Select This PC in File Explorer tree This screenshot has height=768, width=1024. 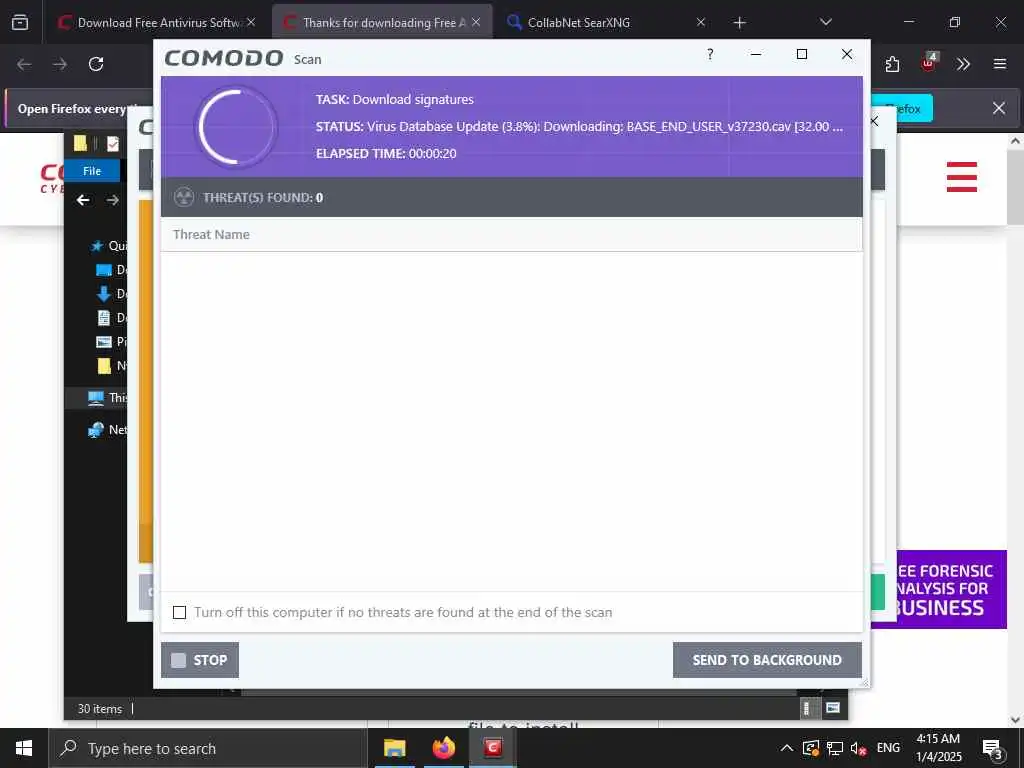[108, 398]
